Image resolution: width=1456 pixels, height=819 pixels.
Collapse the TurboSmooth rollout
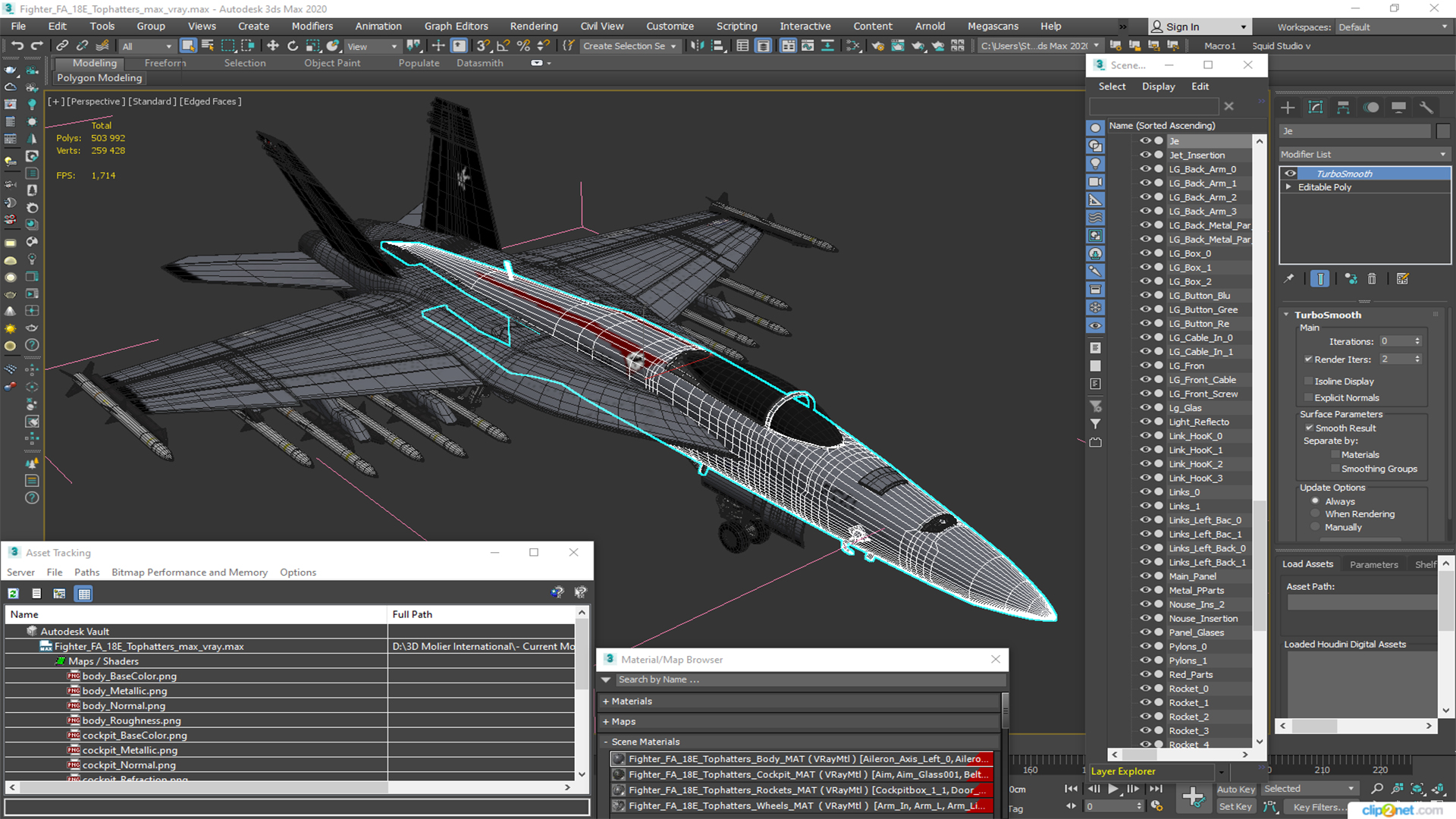click(x=1286, y=315)
